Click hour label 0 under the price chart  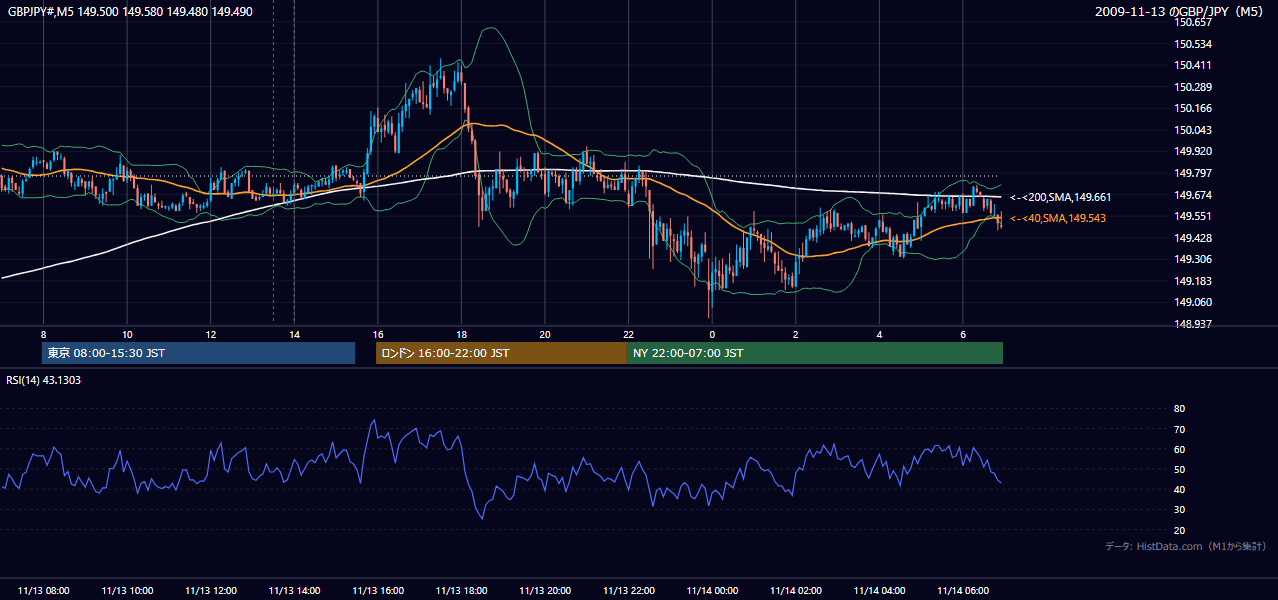pos(712,334)
